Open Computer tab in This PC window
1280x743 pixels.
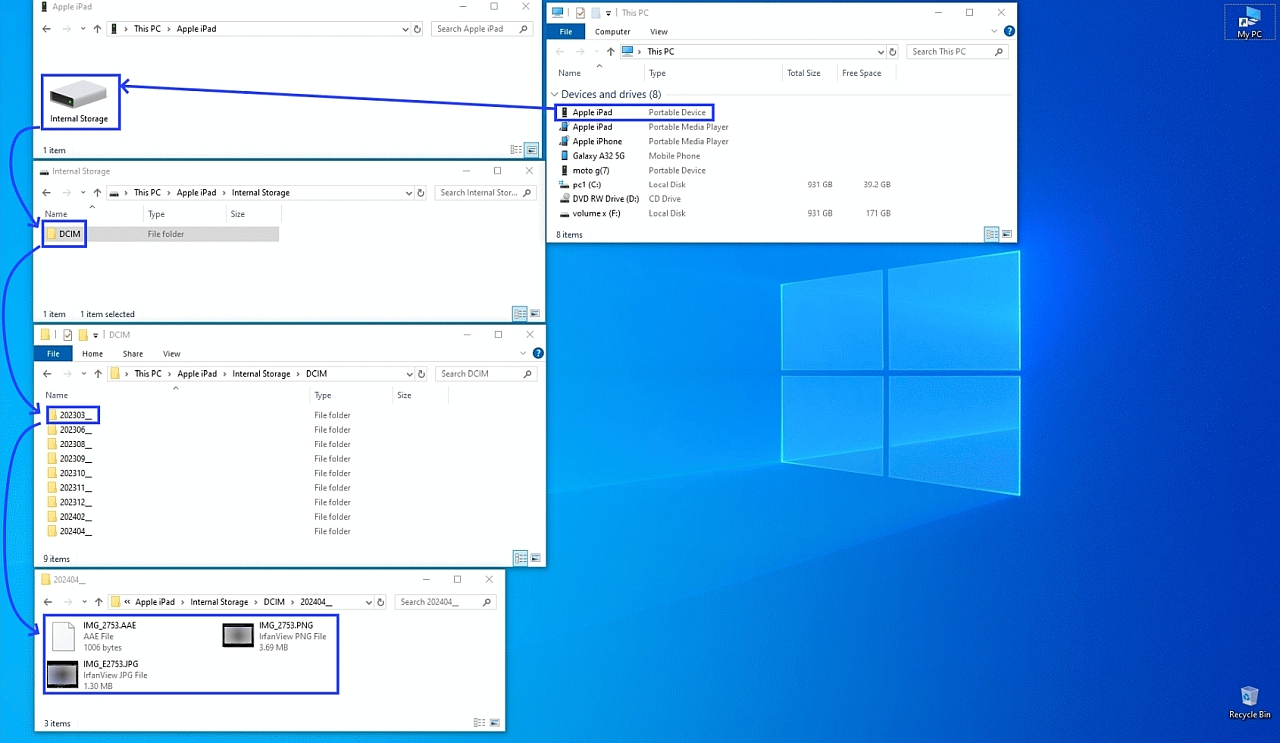612,32
